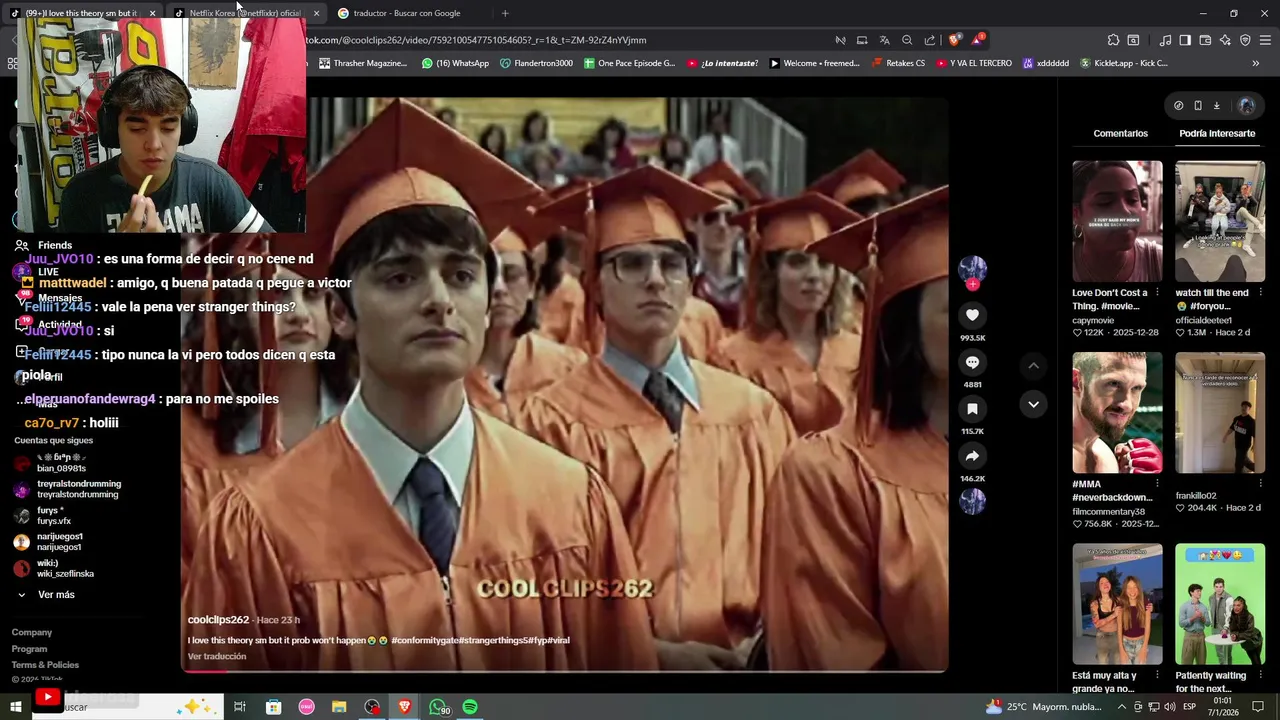This screenshot has height=720, width=1280.
Task: Open options menu for #MMA neverbackdown card
Action: pyautogui.click(x=1157, y=484)
